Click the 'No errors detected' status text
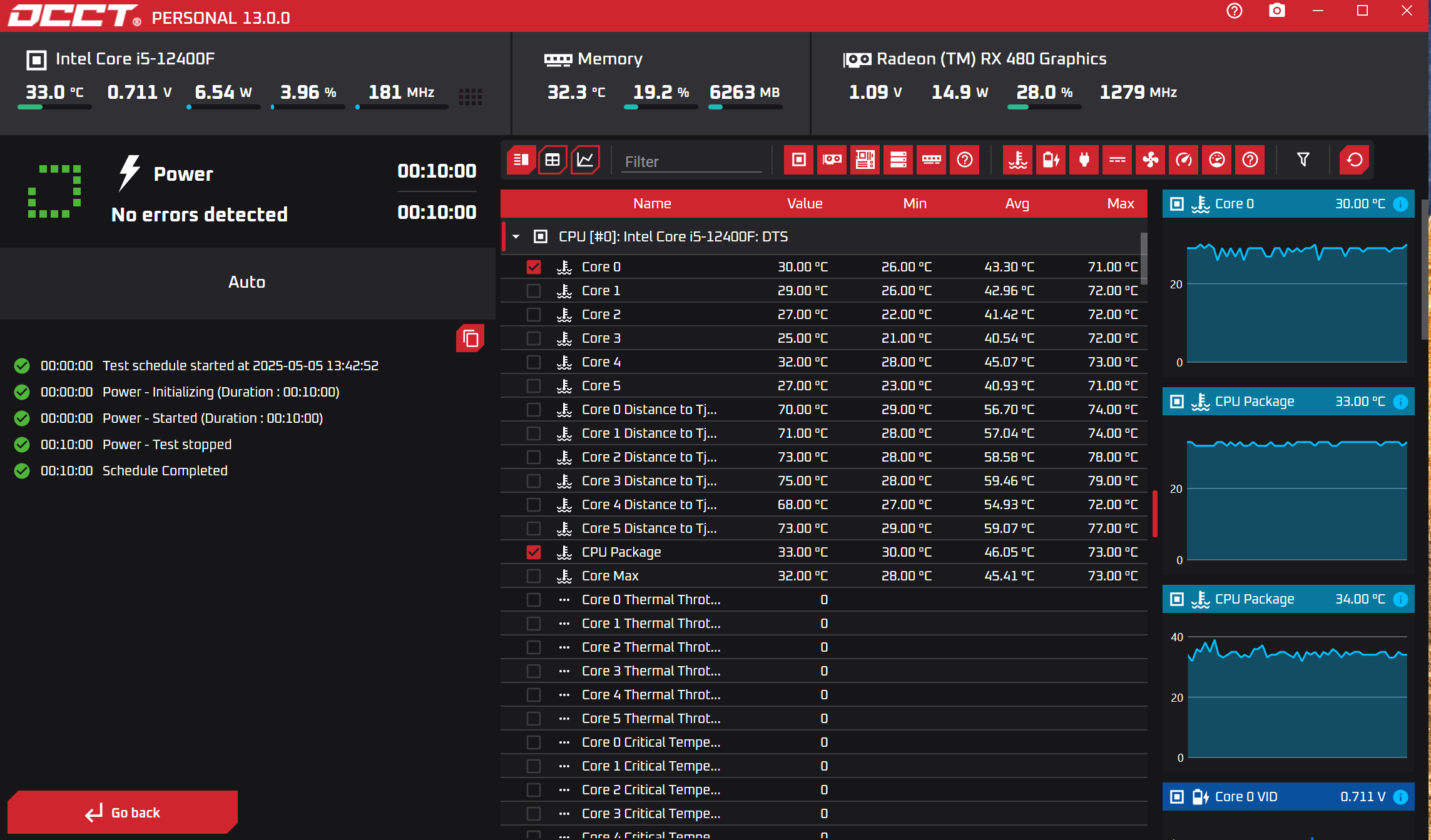The image size is (1431, 840). click(x=200, y=215)
